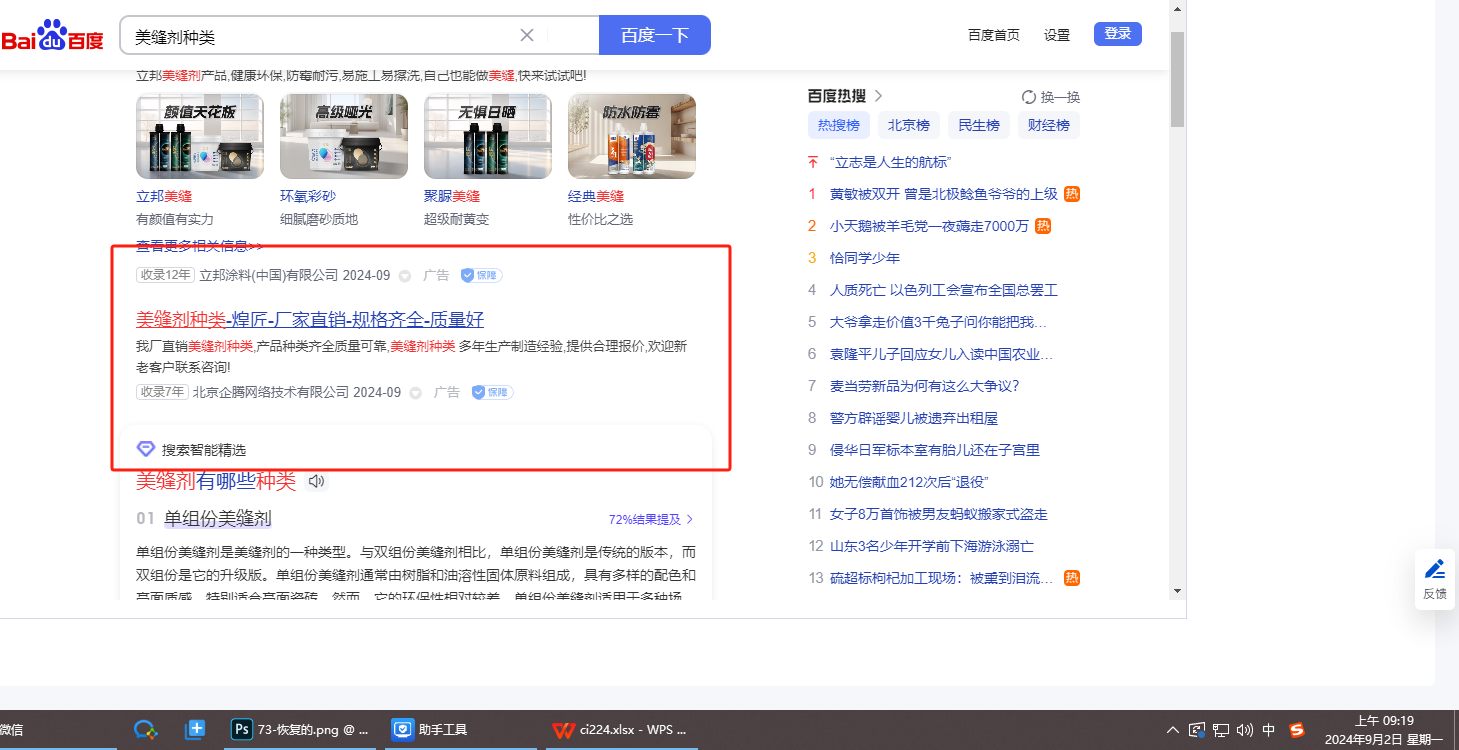
Task: Expand the dropdown arrow after 立邦涂料 2024-09
Action: 405,276
